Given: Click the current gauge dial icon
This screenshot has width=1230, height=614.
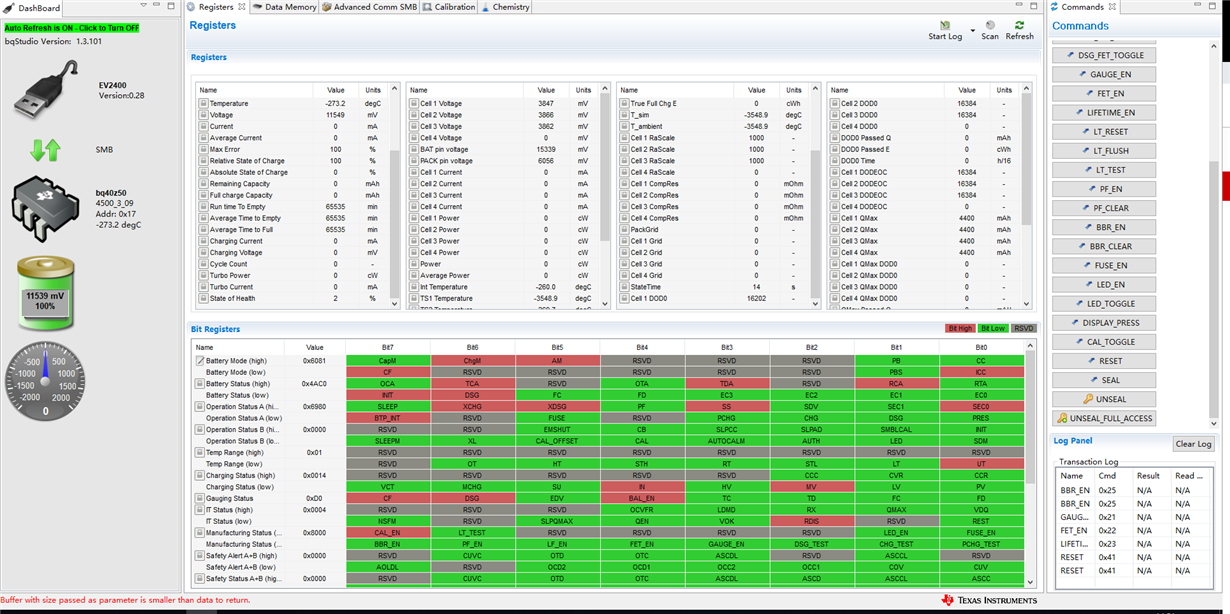Looking at the screenshot, I should pyautogui.click(x=44, y=379).
